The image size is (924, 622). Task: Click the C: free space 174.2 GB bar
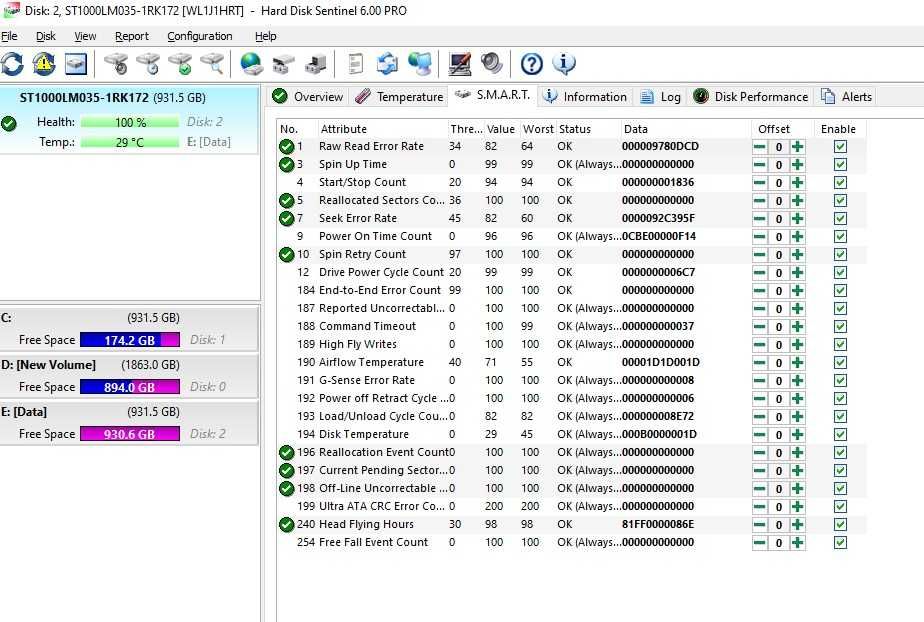(130, 340)
